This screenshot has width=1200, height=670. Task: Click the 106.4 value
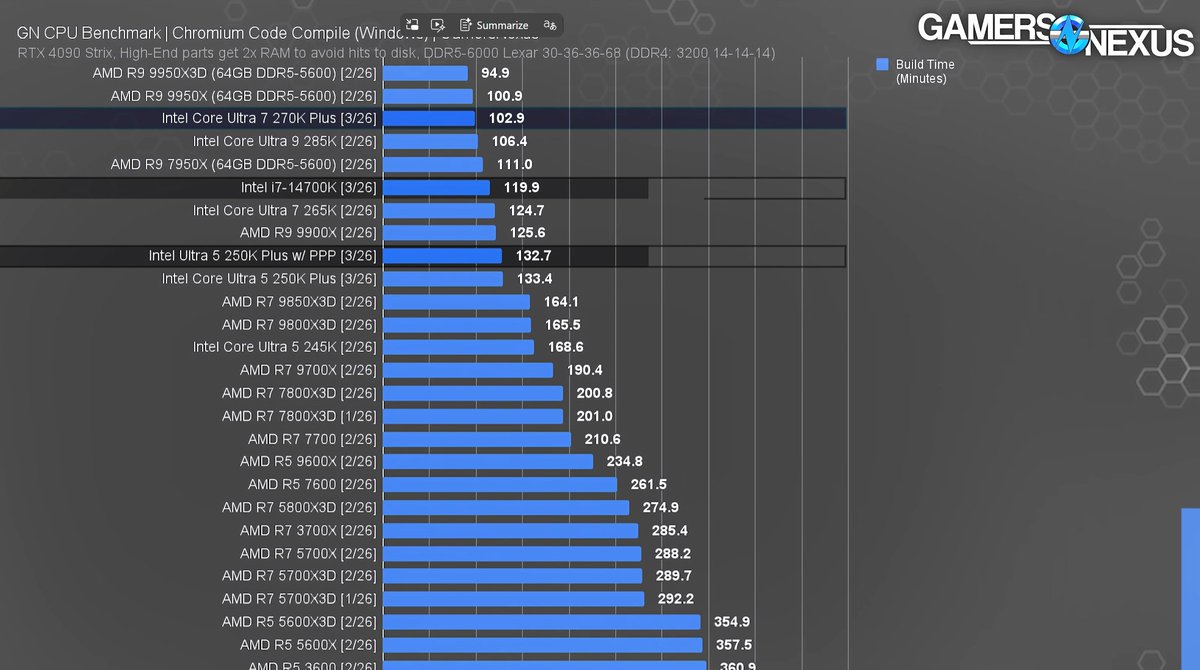(509, 141)
